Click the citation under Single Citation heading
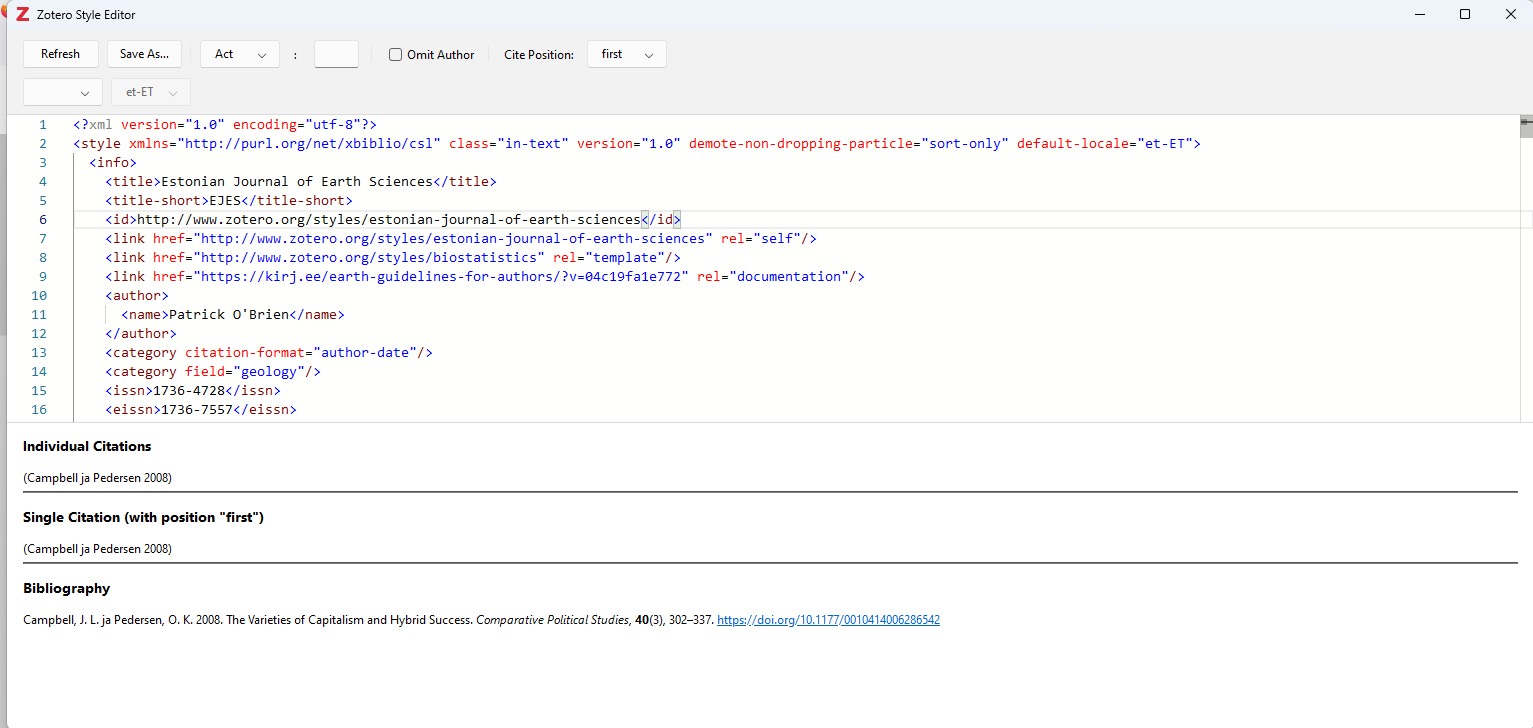This screenshot has width=1533, height=728. pos(97,549)
